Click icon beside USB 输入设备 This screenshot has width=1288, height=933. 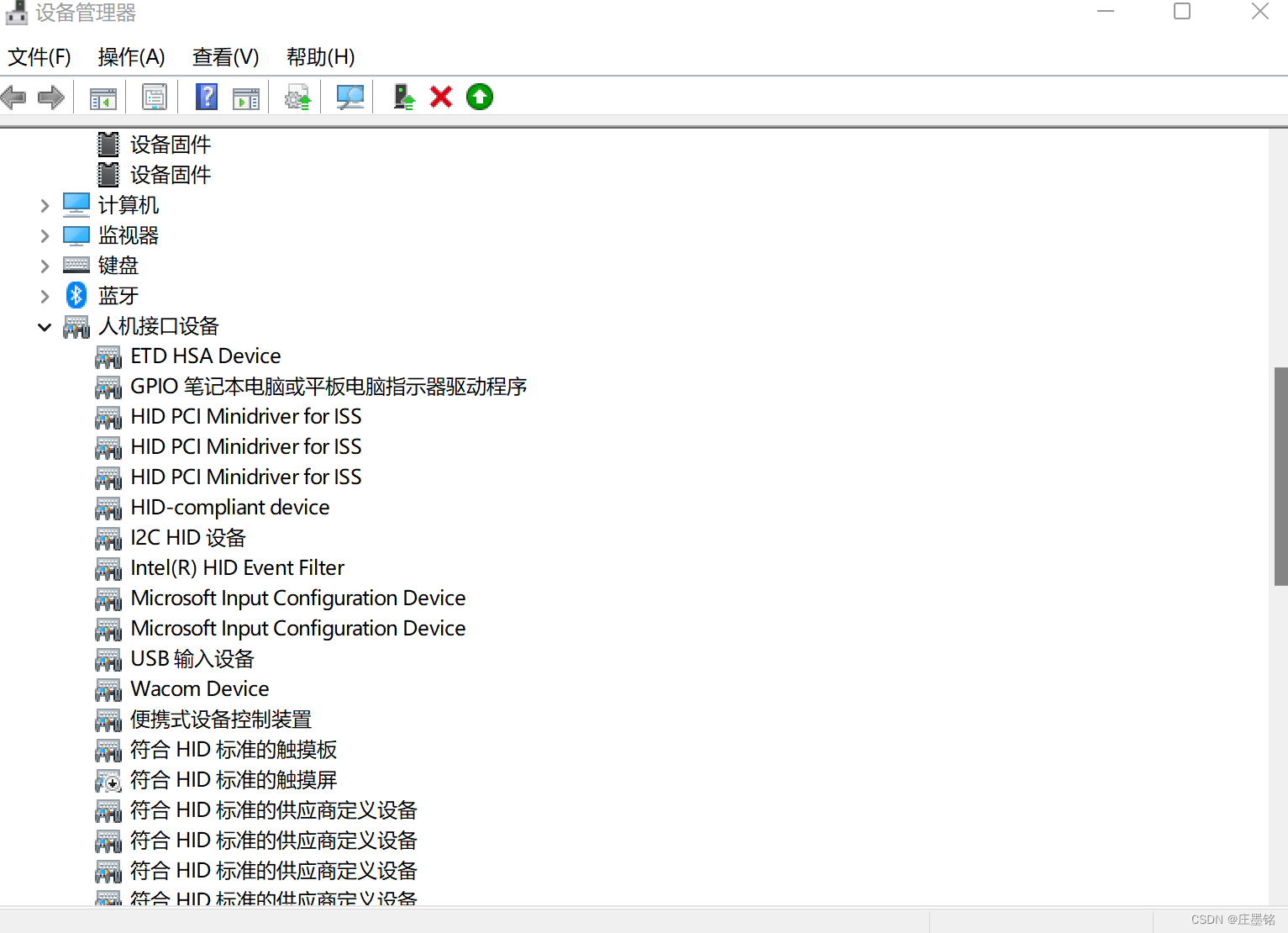coord(108,660)
